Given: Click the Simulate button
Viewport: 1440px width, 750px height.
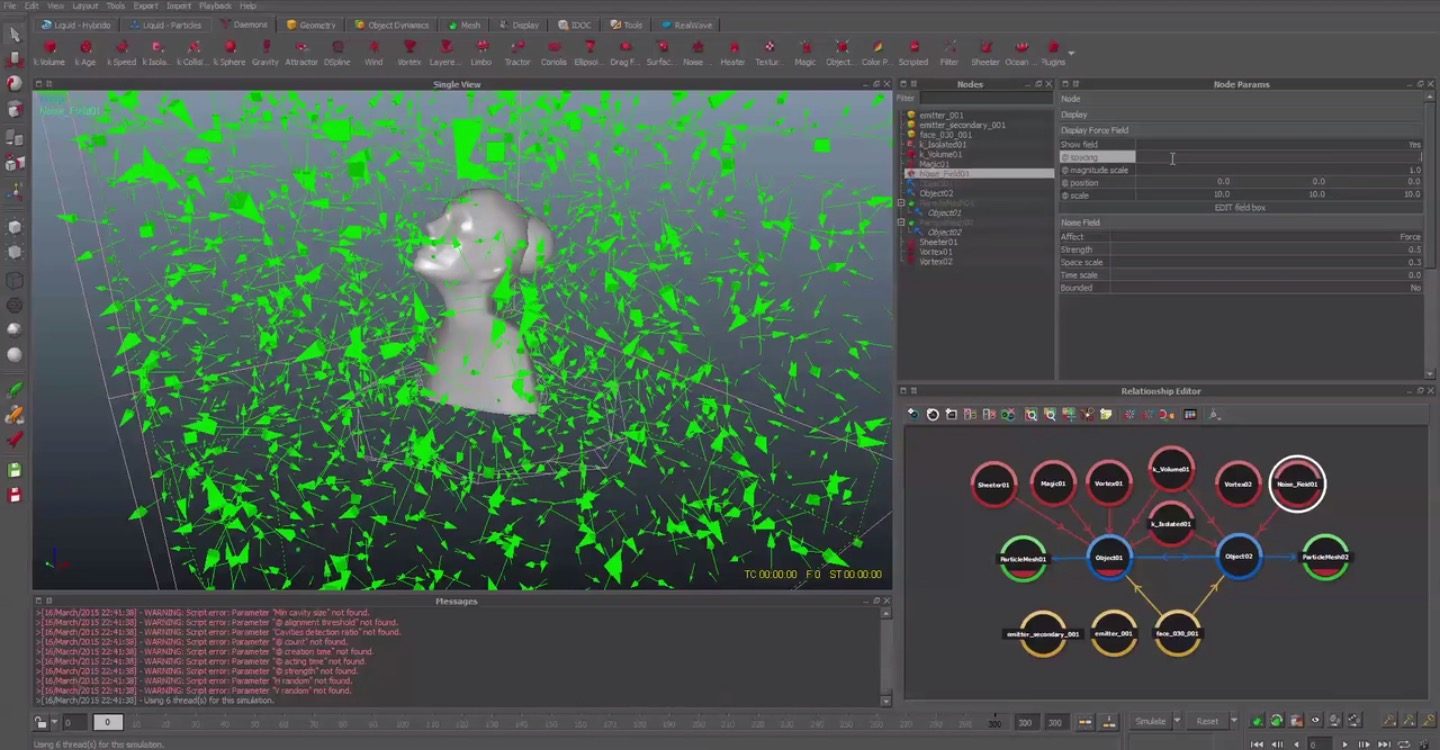Looking at the screenshot, I should pos(1150,721).
